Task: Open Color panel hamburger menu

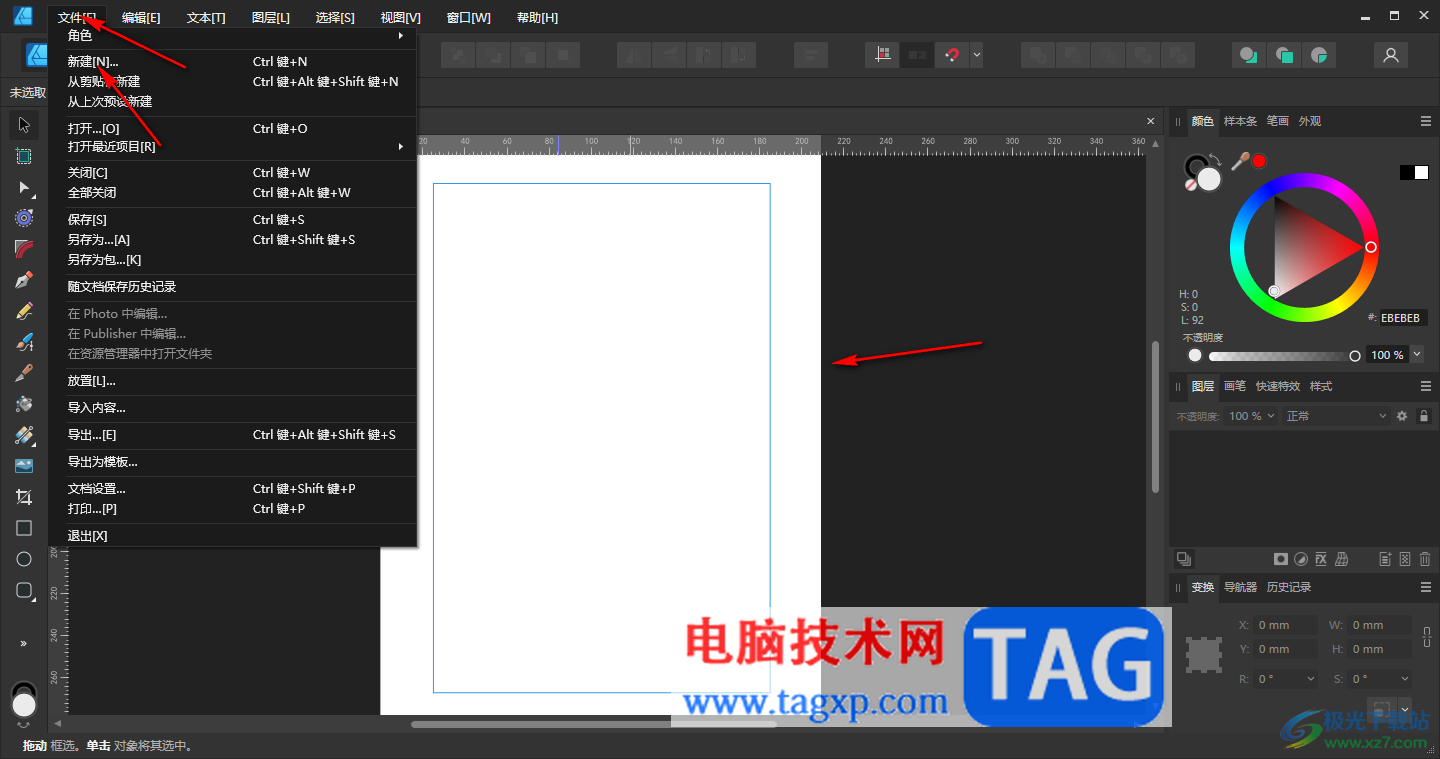Action: pos(1426,121)
